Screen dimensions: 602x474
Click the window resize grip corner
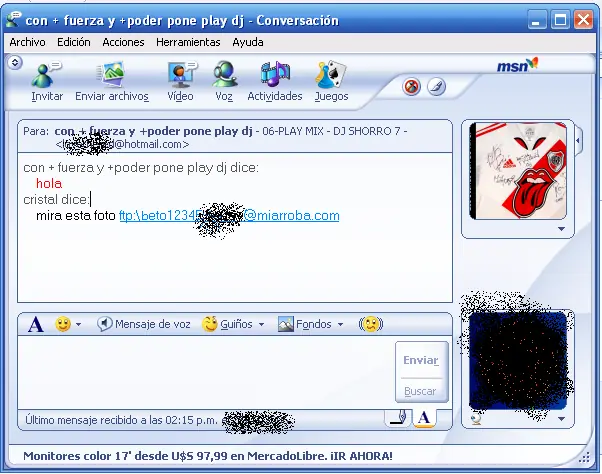pyautogui.click(x=584, y=457)
